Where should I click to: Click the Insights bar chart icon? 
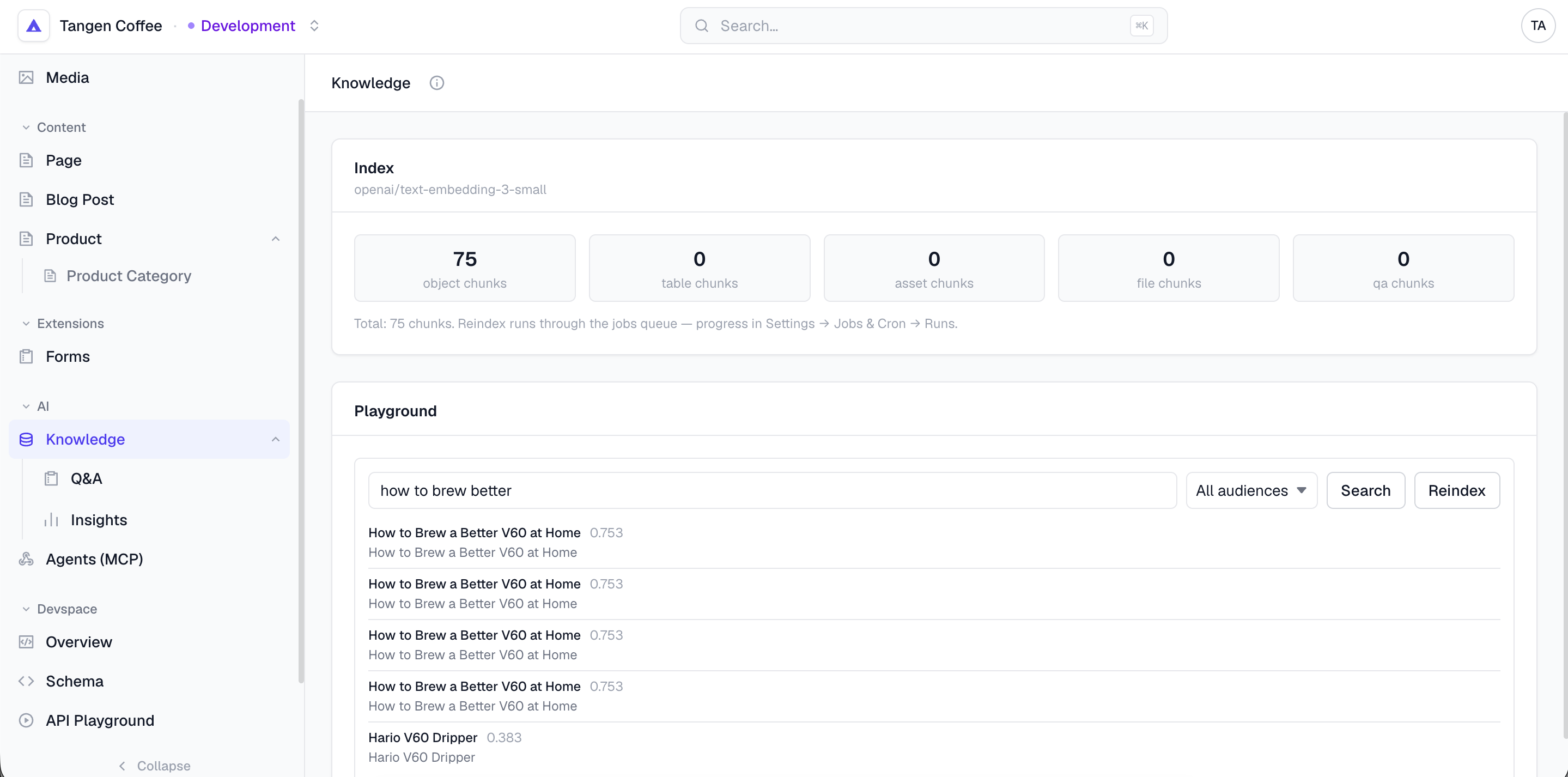[51, 519]
